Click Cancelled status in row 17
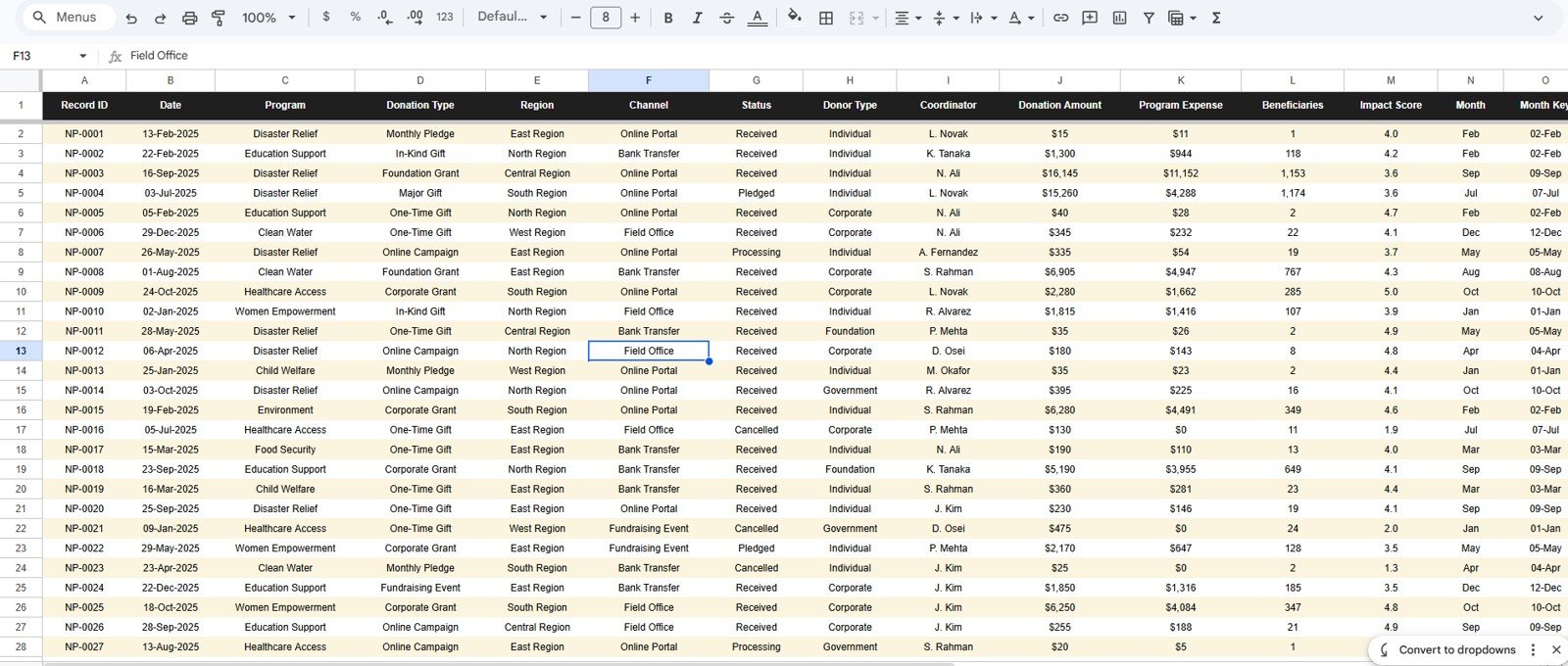Image resolution: width=1568 pixels, height=666 pixels. (756, 430)
